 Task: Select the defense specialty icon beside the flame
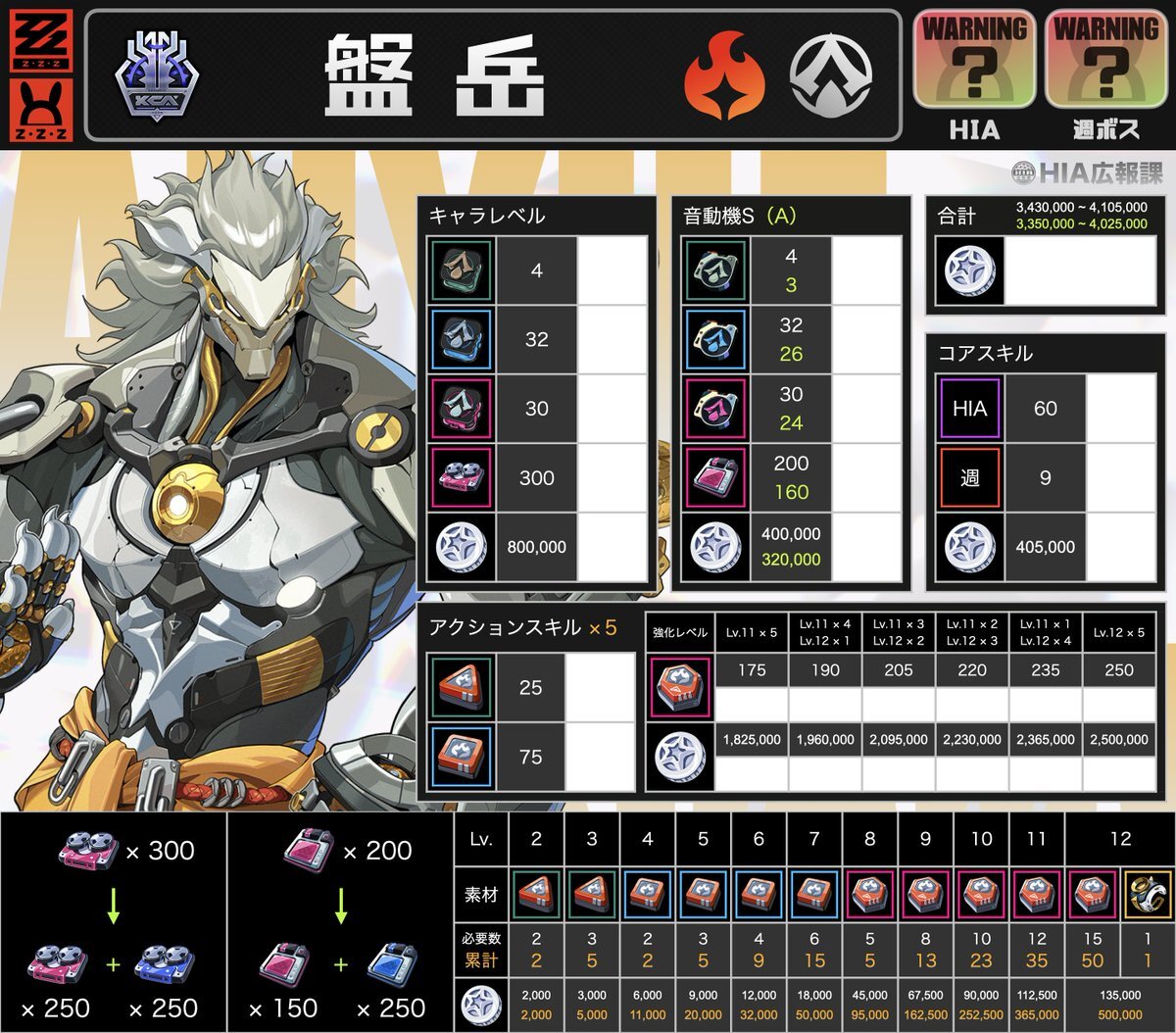[x=830, y=76]
